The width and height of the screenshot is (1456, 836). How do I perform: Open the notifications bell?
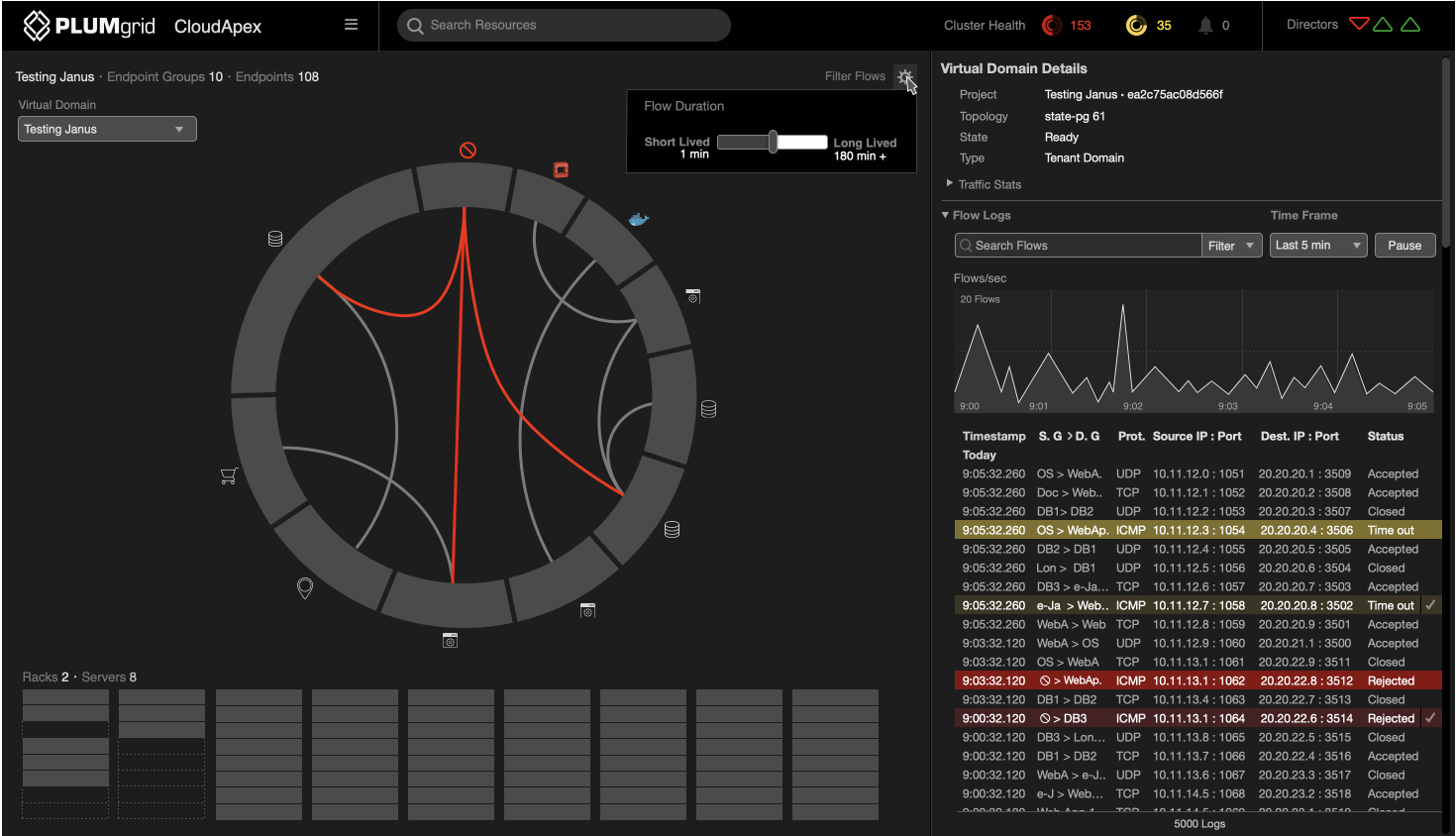[x=1205, y=26]
